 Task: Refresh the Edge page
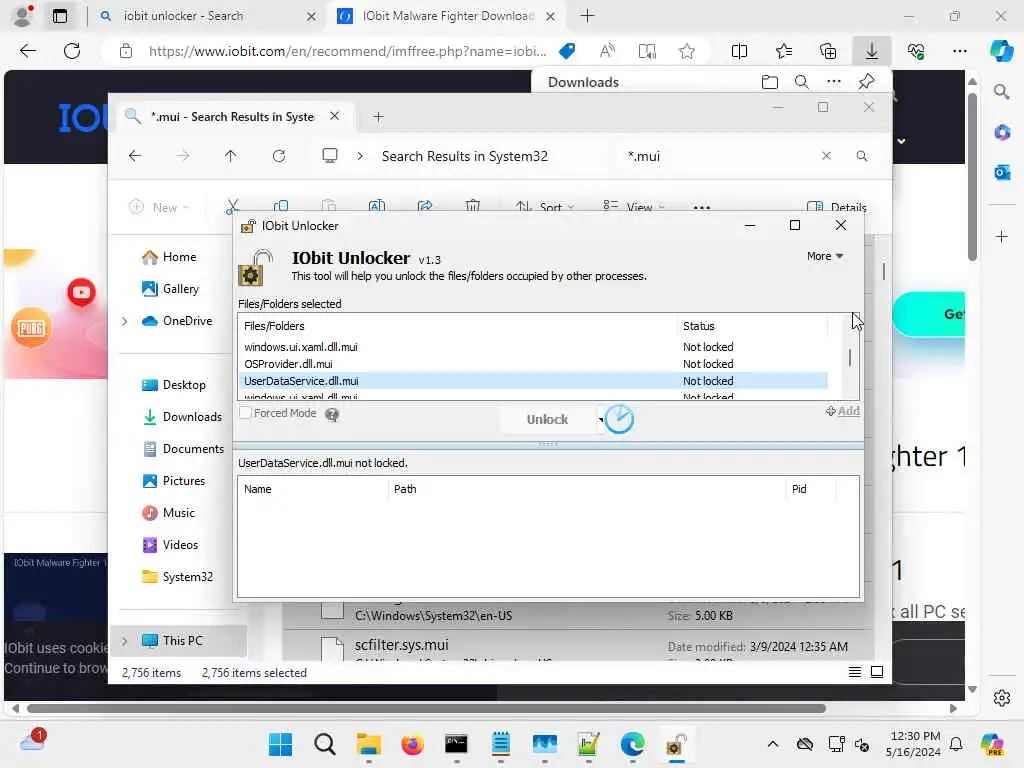[x=72, y=51]
